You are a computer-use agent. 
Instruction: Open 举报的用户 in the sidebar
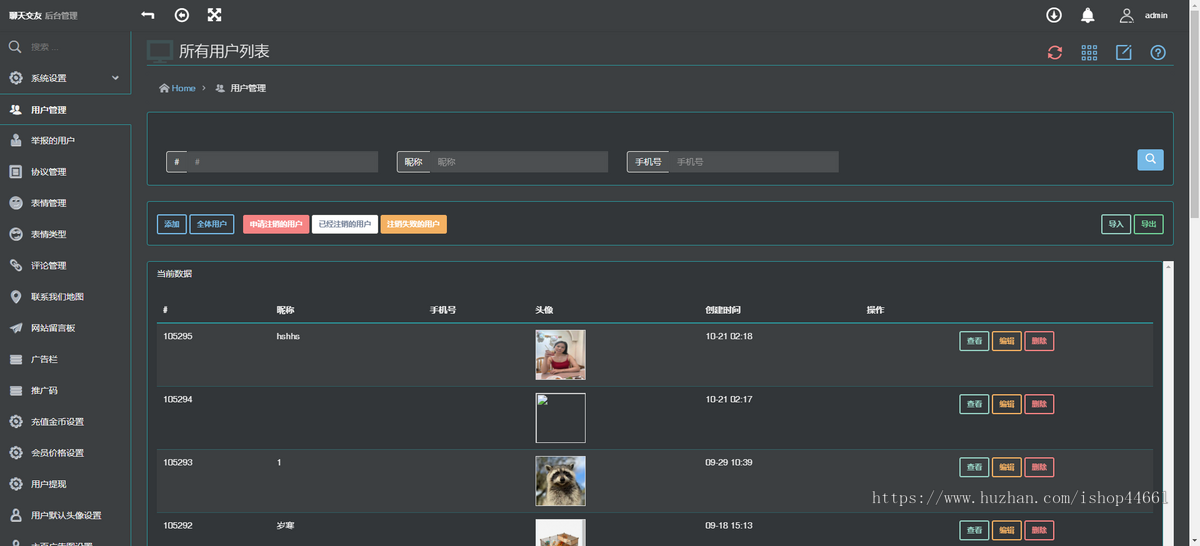coord(53,141)
